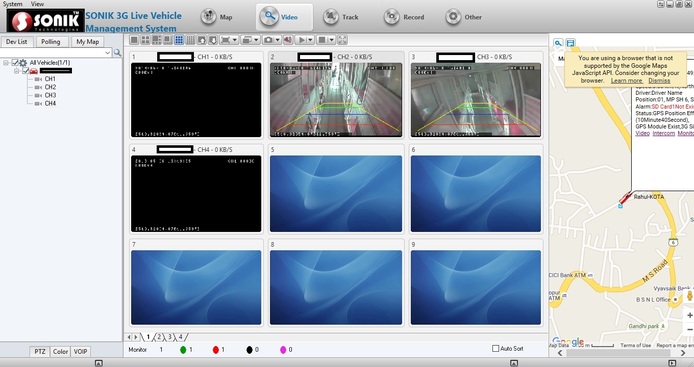Toggle the mute speaker icon in toolbar
Viewport: 694px width, 367px height.
pyautogui.click(x=288, y=40)
